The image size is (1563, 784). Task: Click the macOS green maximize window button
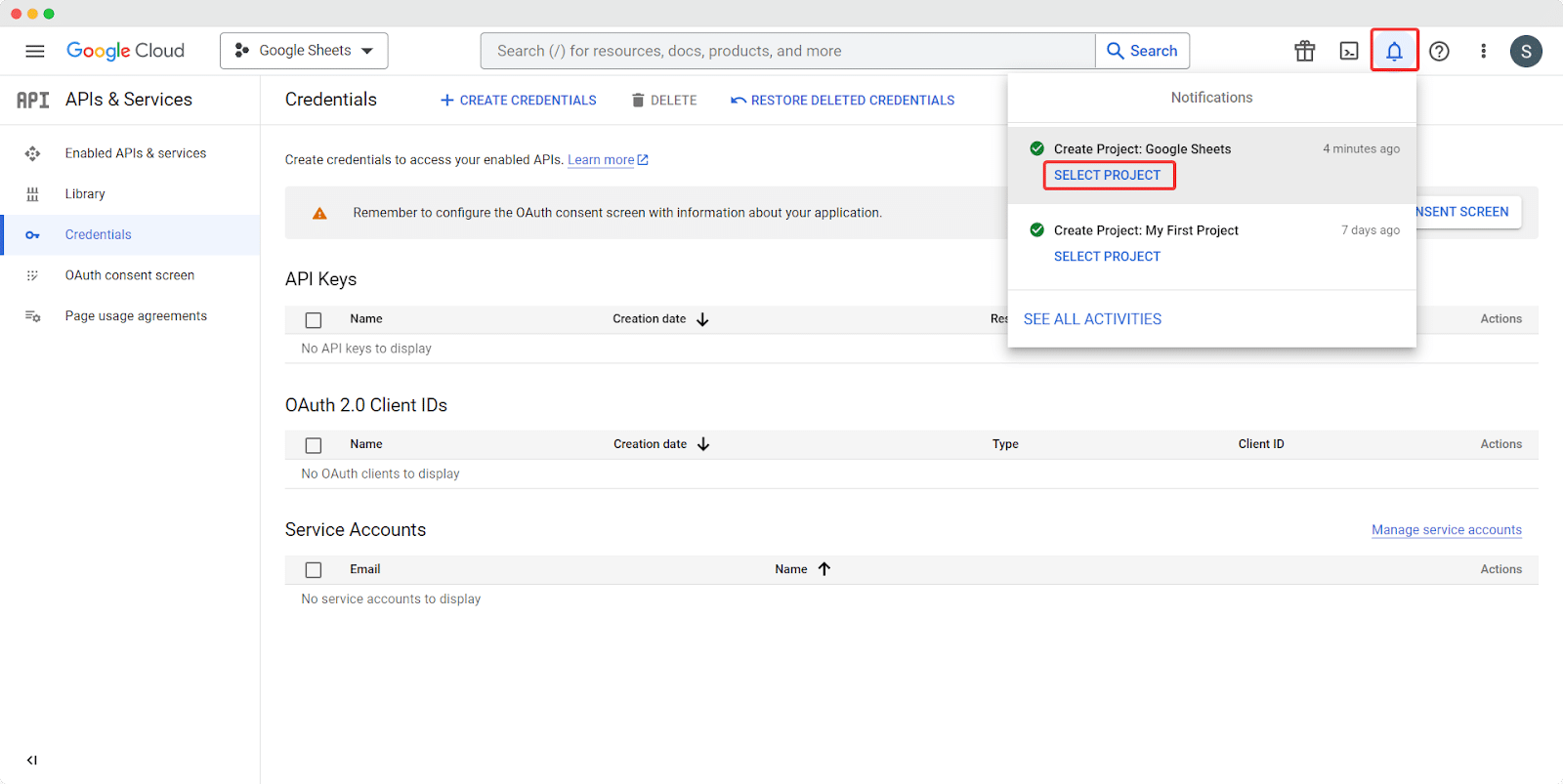tap(49, 14)
